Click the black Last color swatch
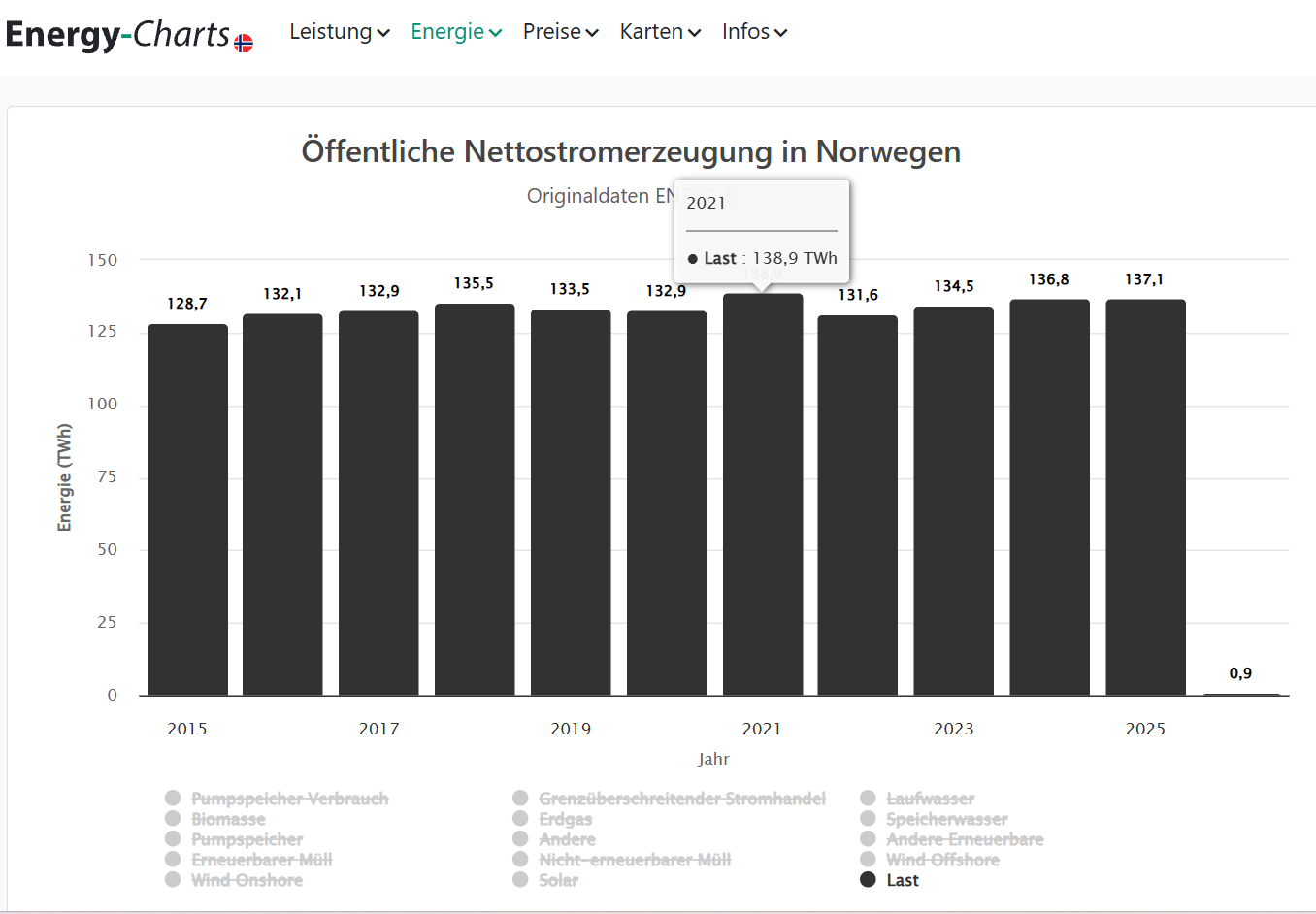The height and width of the screenshot is (914, 1316). (868, 880)
